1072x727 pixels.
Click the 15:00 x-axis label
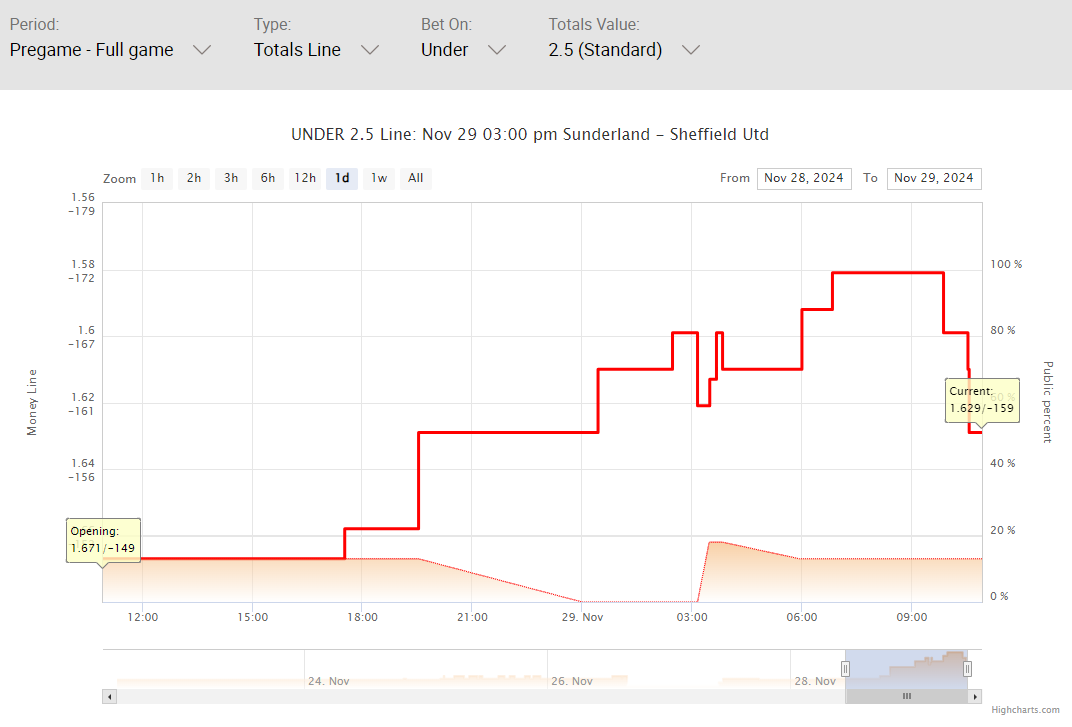coord(252,618)
